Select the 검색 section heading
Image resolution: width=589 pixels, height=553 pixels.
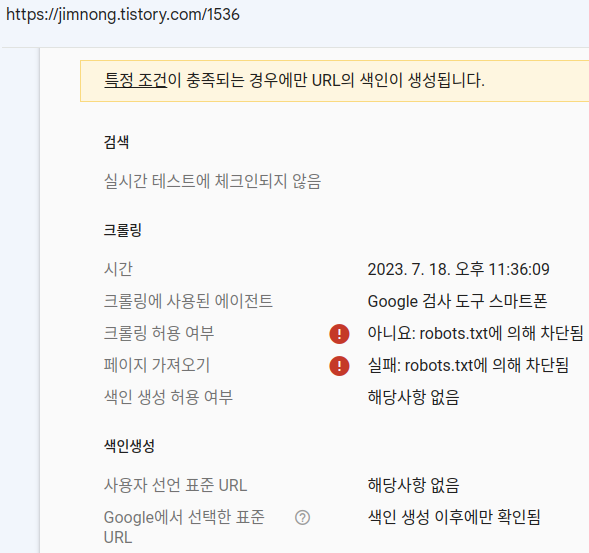(116, 142)
